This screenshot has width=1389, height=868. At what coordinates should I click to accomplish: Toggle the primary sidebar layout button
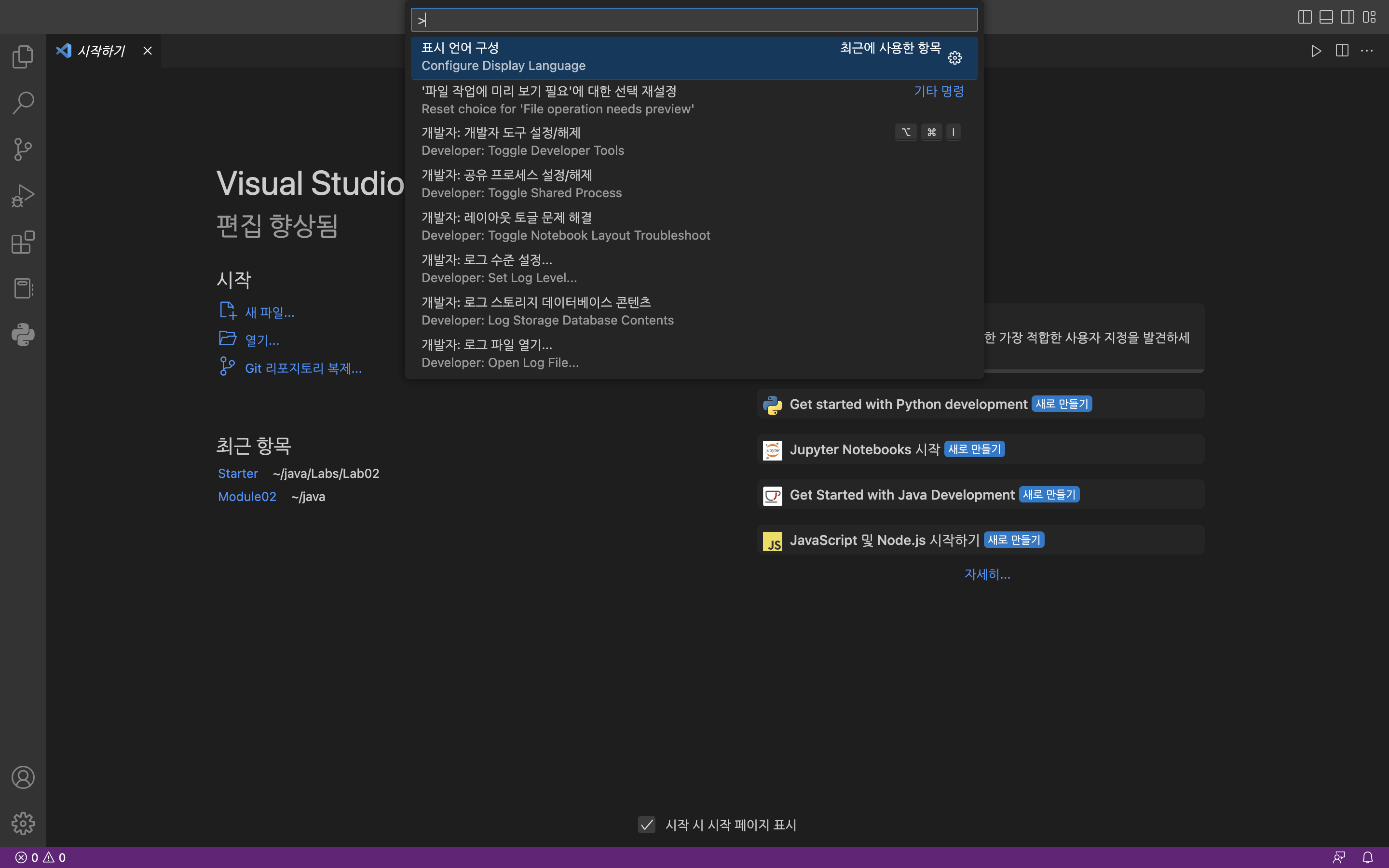1305,17
